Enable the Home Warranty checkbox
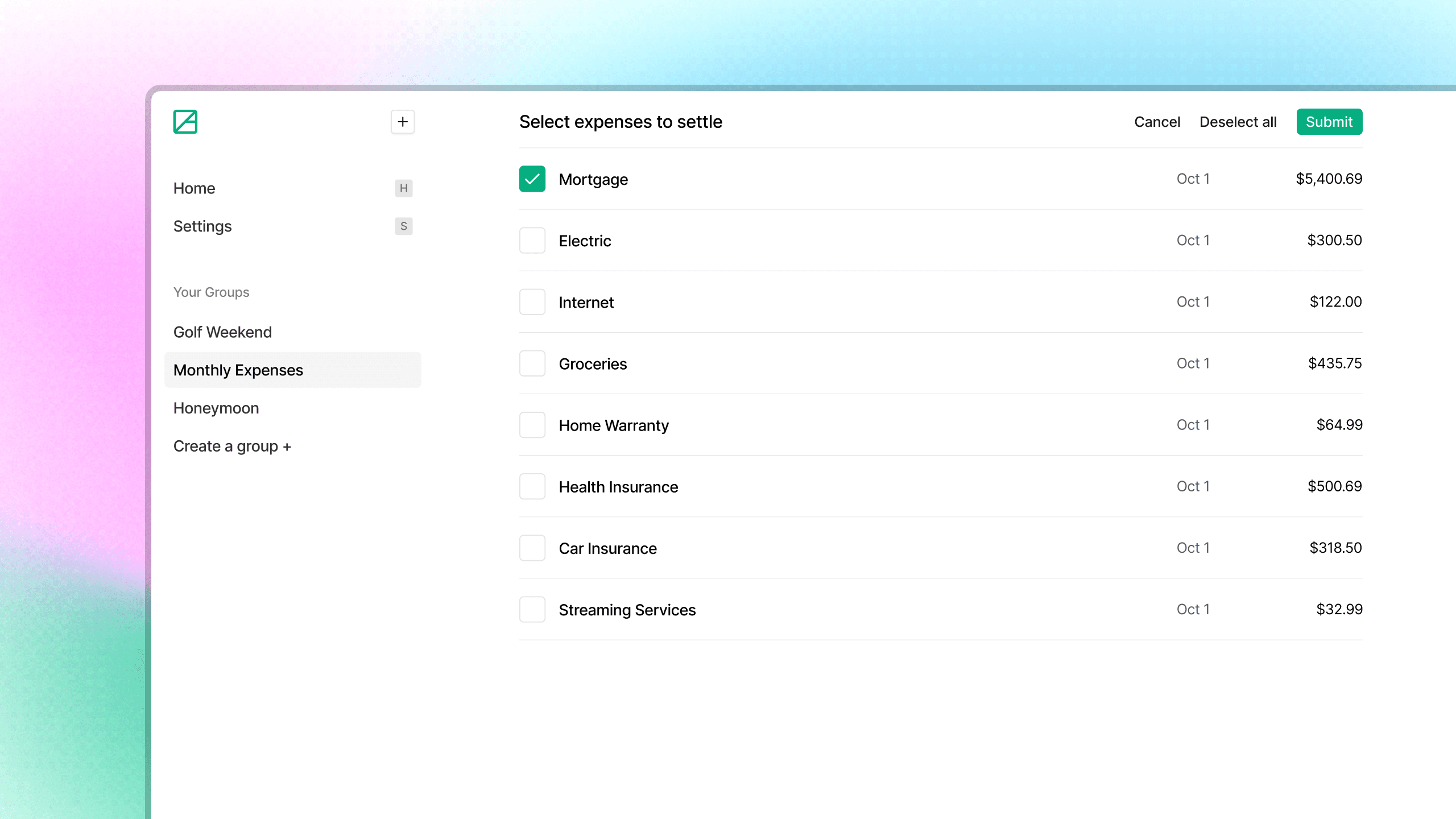This screenshot has height=819, width=1456. [x=532, y=425]
